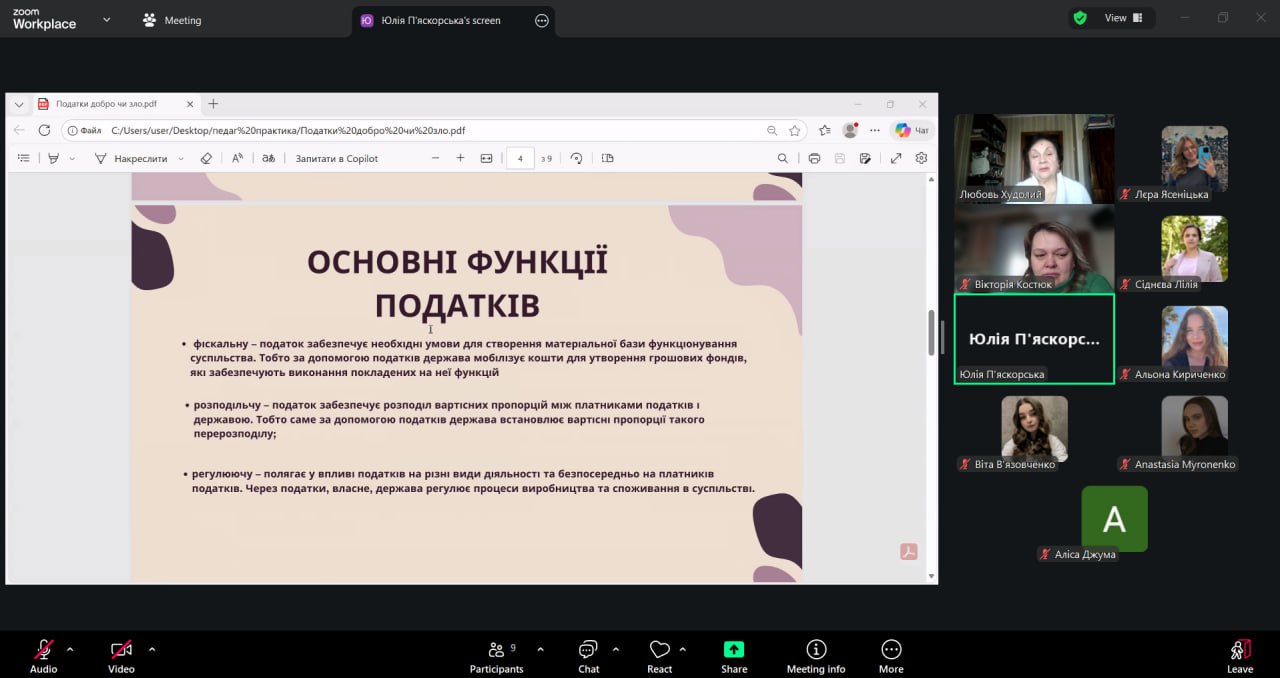Click the Share screen icon
The height and width of the screenshot is (678, 1280).
tap(734, 650)
